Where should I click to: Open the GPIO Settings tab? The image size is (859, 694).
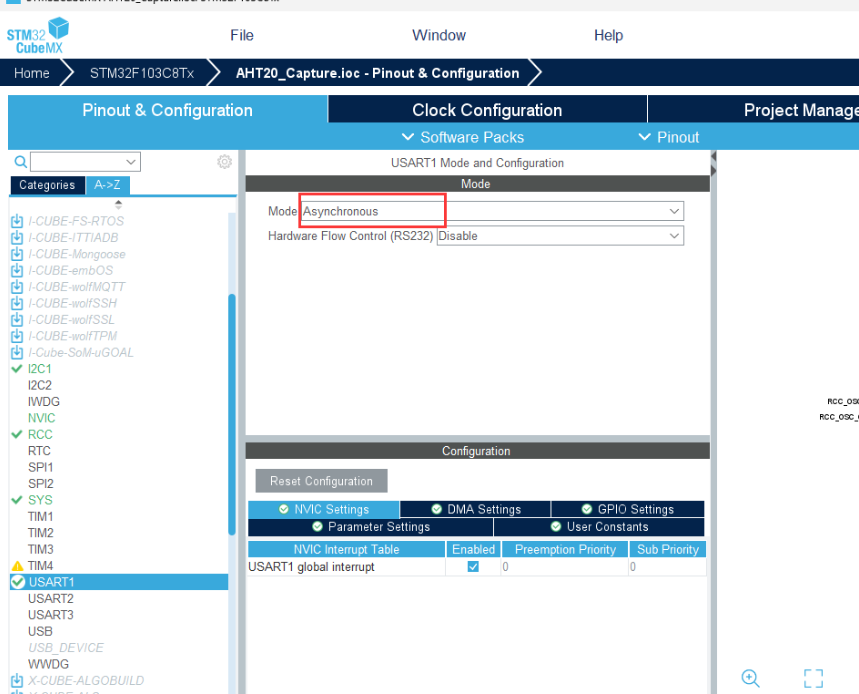point(628,509)
